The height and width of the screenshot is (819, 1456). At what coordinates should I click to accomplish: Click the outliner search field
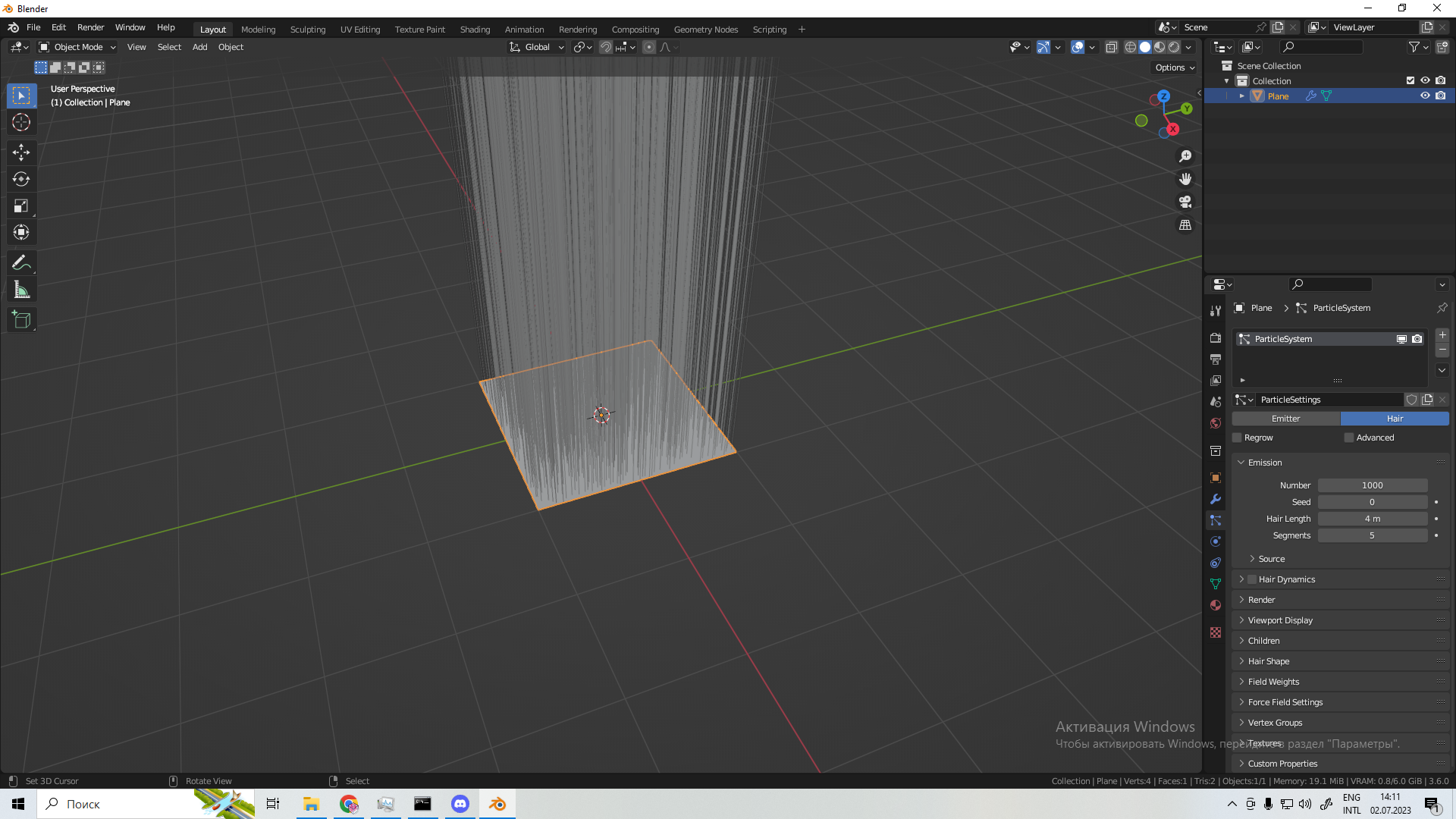pyautogui.click(x=1320, y=47)
